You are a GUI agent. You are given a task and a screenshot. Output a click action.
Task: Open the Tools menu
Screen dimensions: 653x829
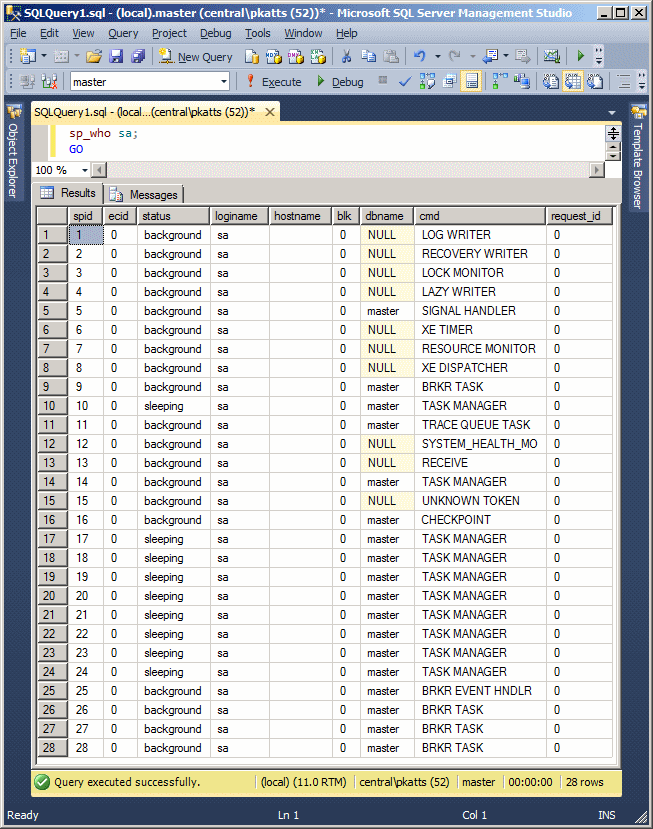click(257, 33)
